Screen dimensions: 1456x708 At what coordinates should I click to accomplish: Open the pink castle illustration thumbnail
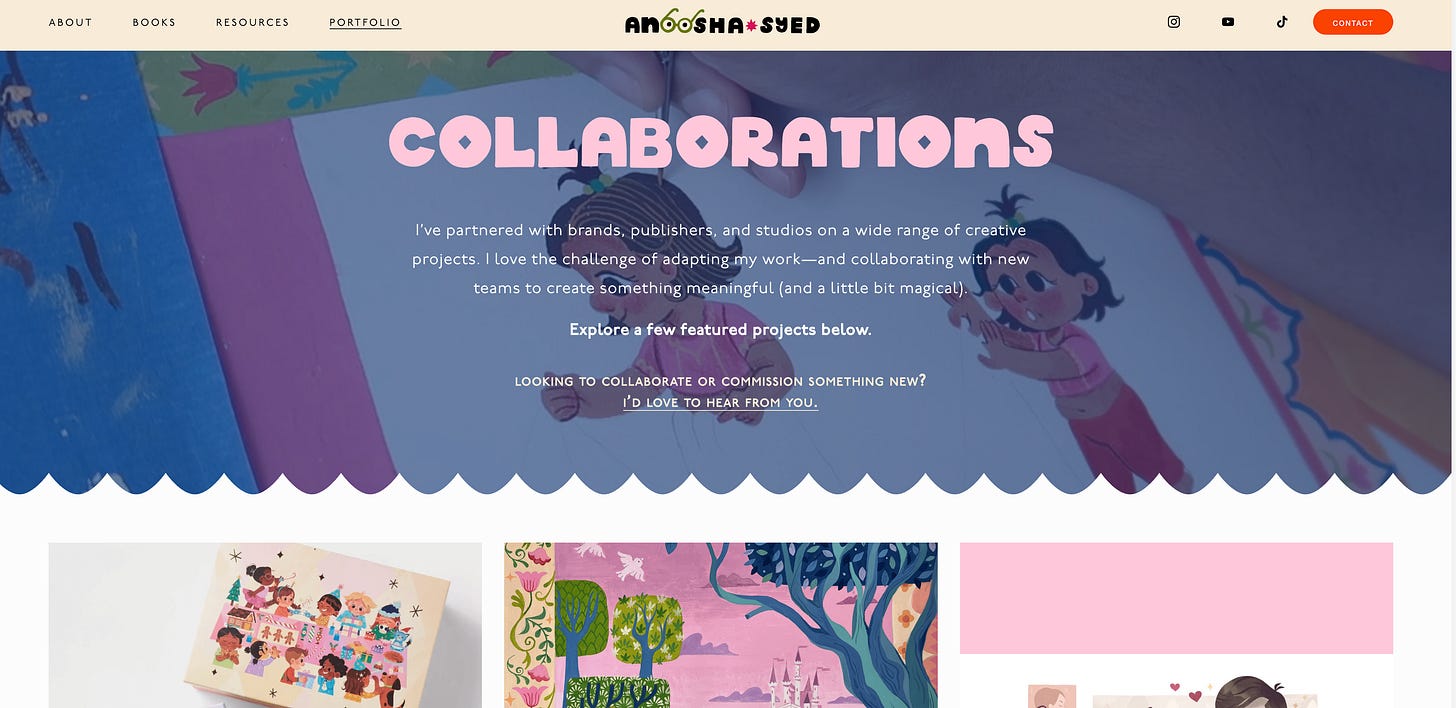pyautogui.click(x=721, y=625)
